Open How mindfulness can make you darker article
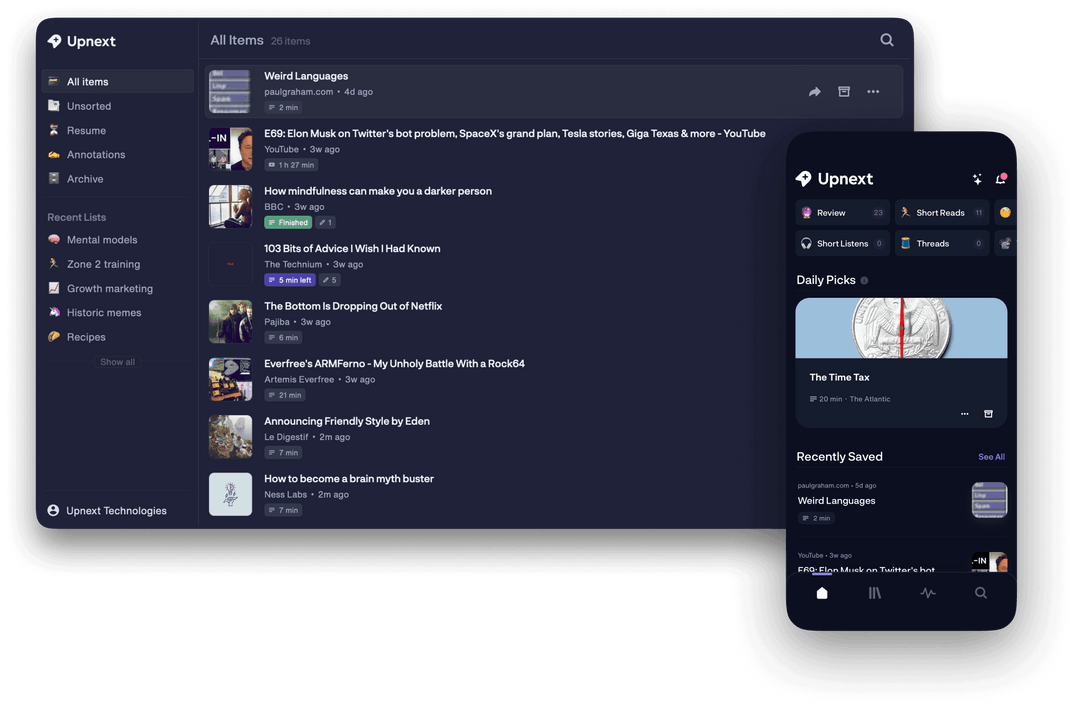The height and width of the screenshot is (712, 1080). point(377,191)
